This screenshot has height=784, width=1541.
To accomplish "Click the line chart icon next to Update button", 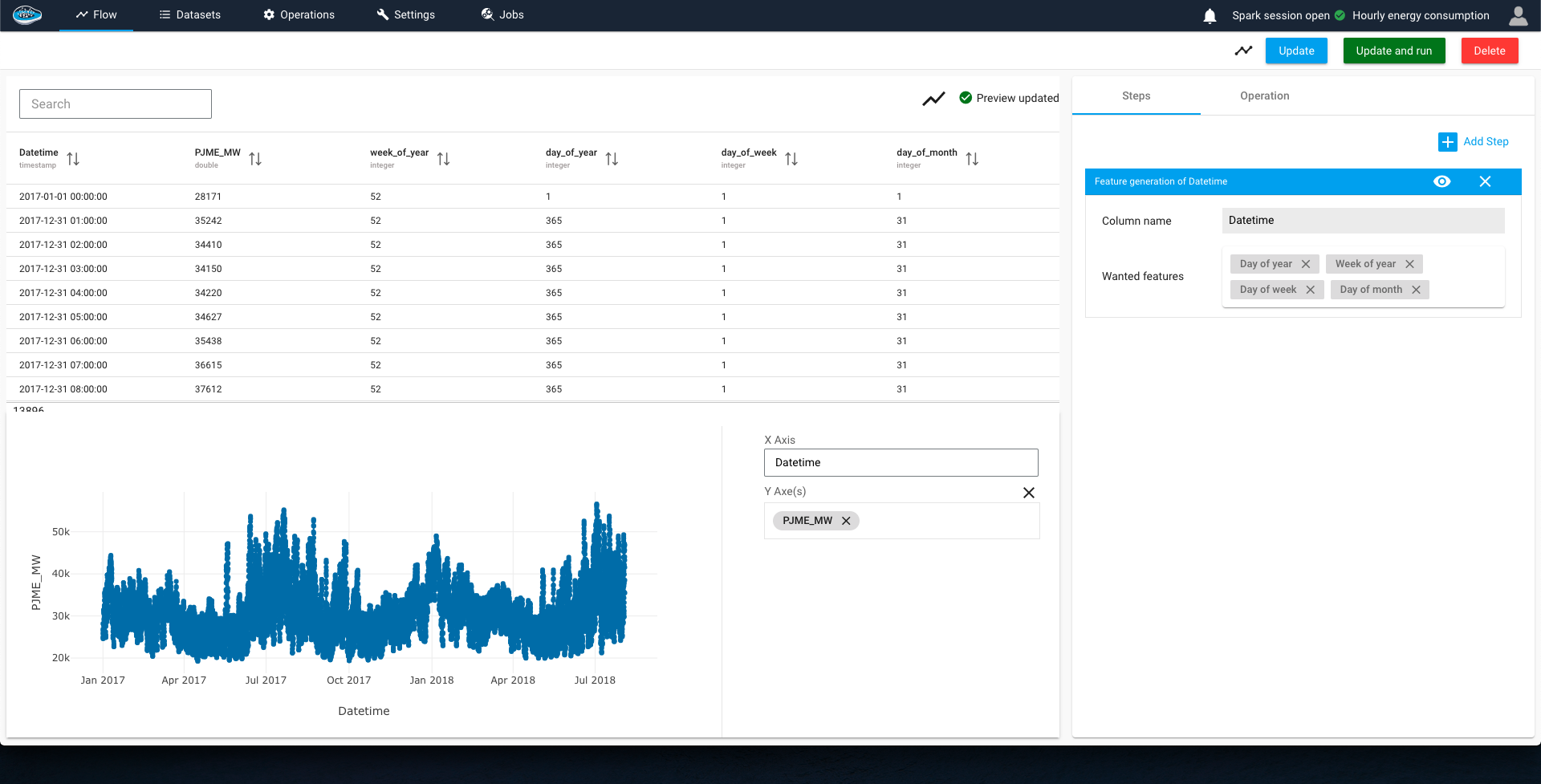I will (1243, 50).
